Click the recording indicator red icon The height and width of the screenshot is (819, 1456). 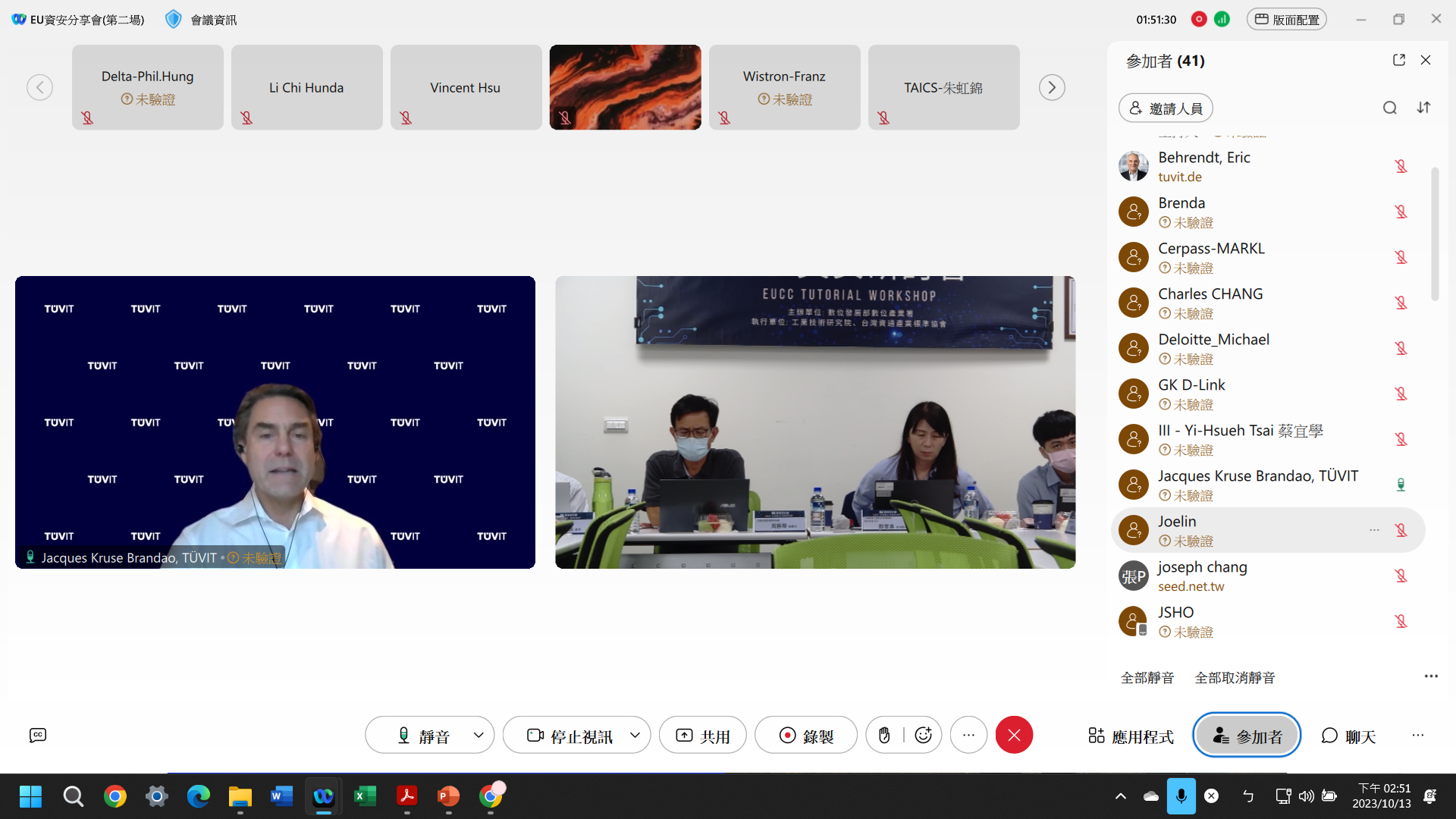tap(1199, 19)
